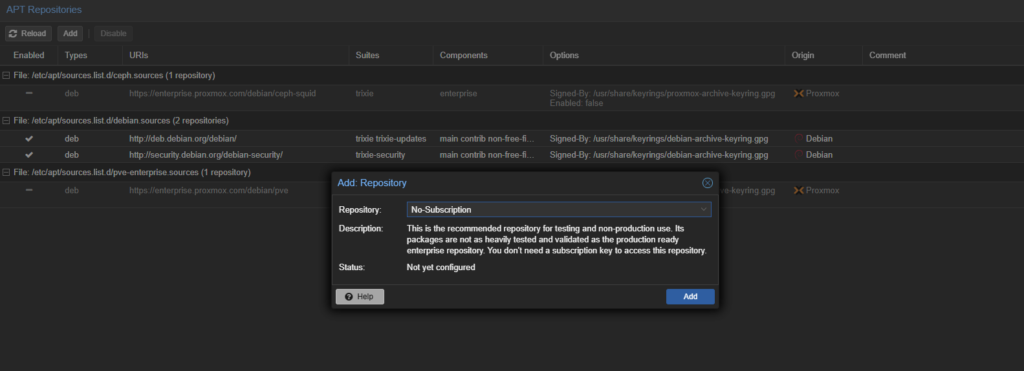Image resolution: width=1024 pixels, height=371 pixels.
Task: Sort by the Components column header
Action: (488, 56)
